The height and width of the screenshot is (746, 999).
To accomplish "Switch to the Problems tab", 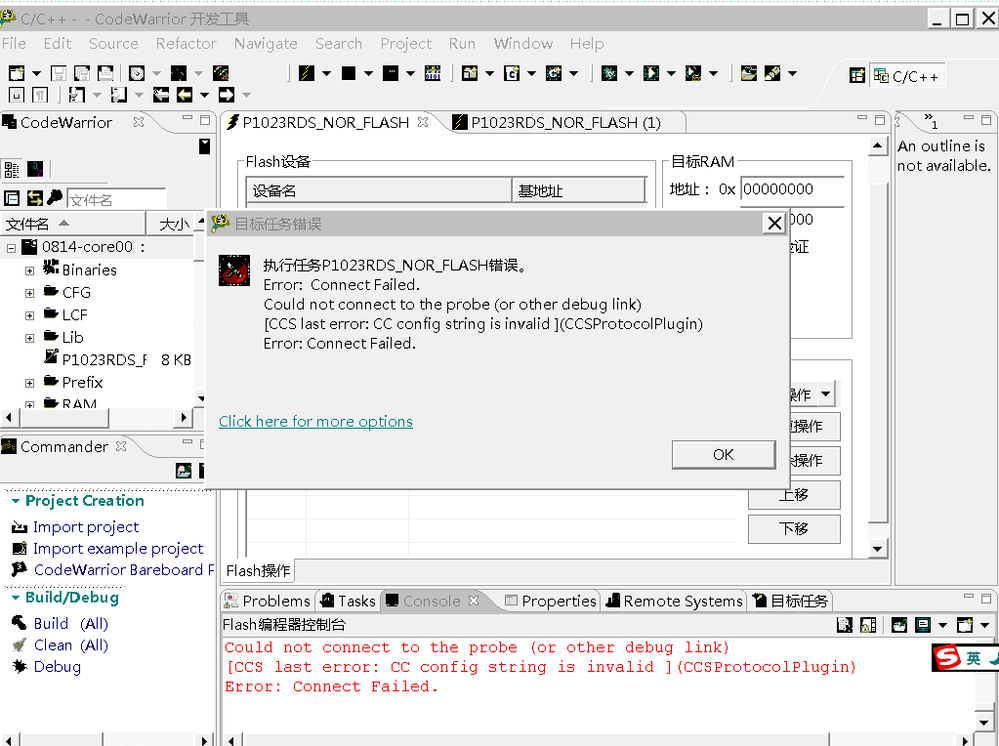I will [268, 601].
